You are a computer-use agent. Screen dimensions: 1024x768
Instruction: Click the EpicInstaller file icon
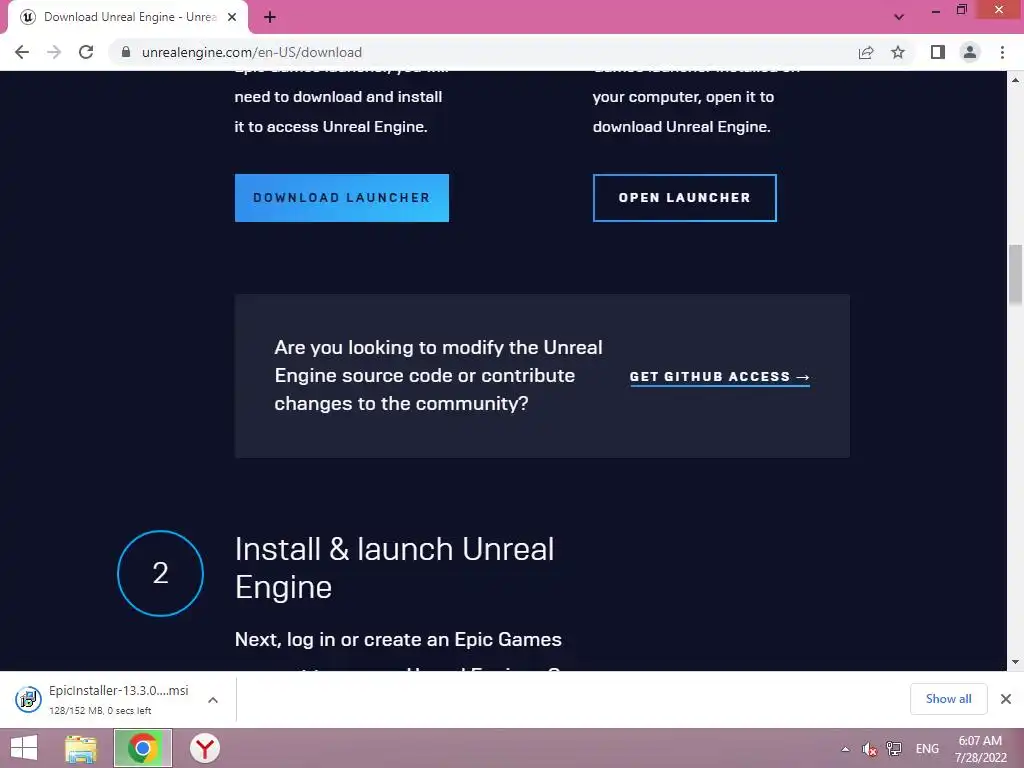point(28,699)
